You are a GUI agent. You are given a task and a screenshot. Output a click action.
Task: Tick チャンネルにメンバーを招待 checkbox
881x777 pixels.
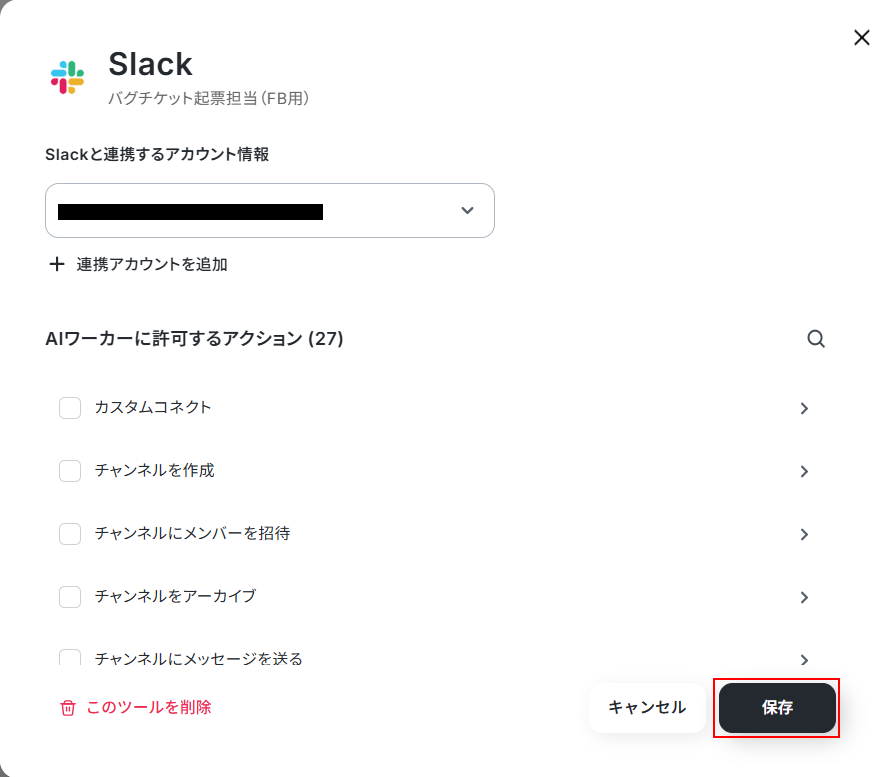coord(70,534)
